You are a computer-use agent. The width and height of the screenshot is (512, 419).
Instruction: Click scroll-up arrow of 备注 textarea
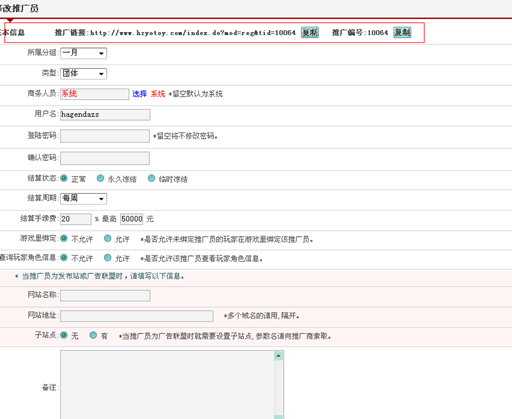click(278, 356)
